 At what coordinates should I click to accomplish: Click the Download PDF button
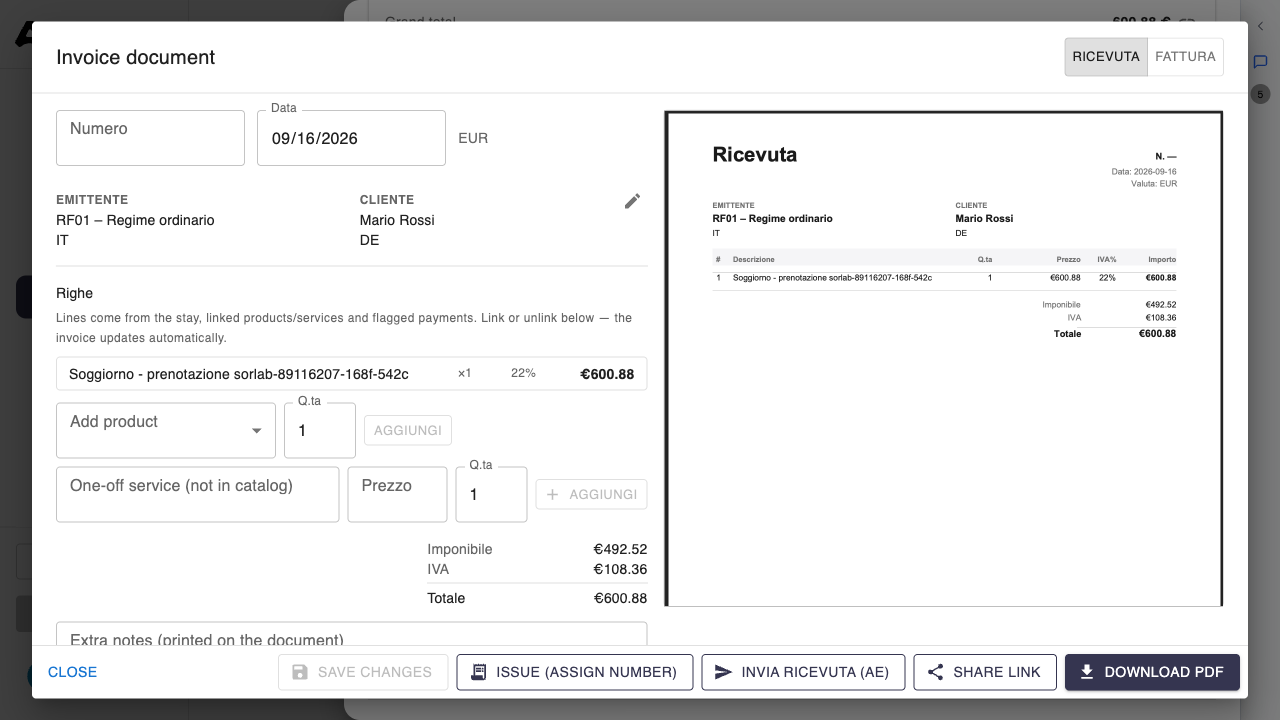[1152, 672]
